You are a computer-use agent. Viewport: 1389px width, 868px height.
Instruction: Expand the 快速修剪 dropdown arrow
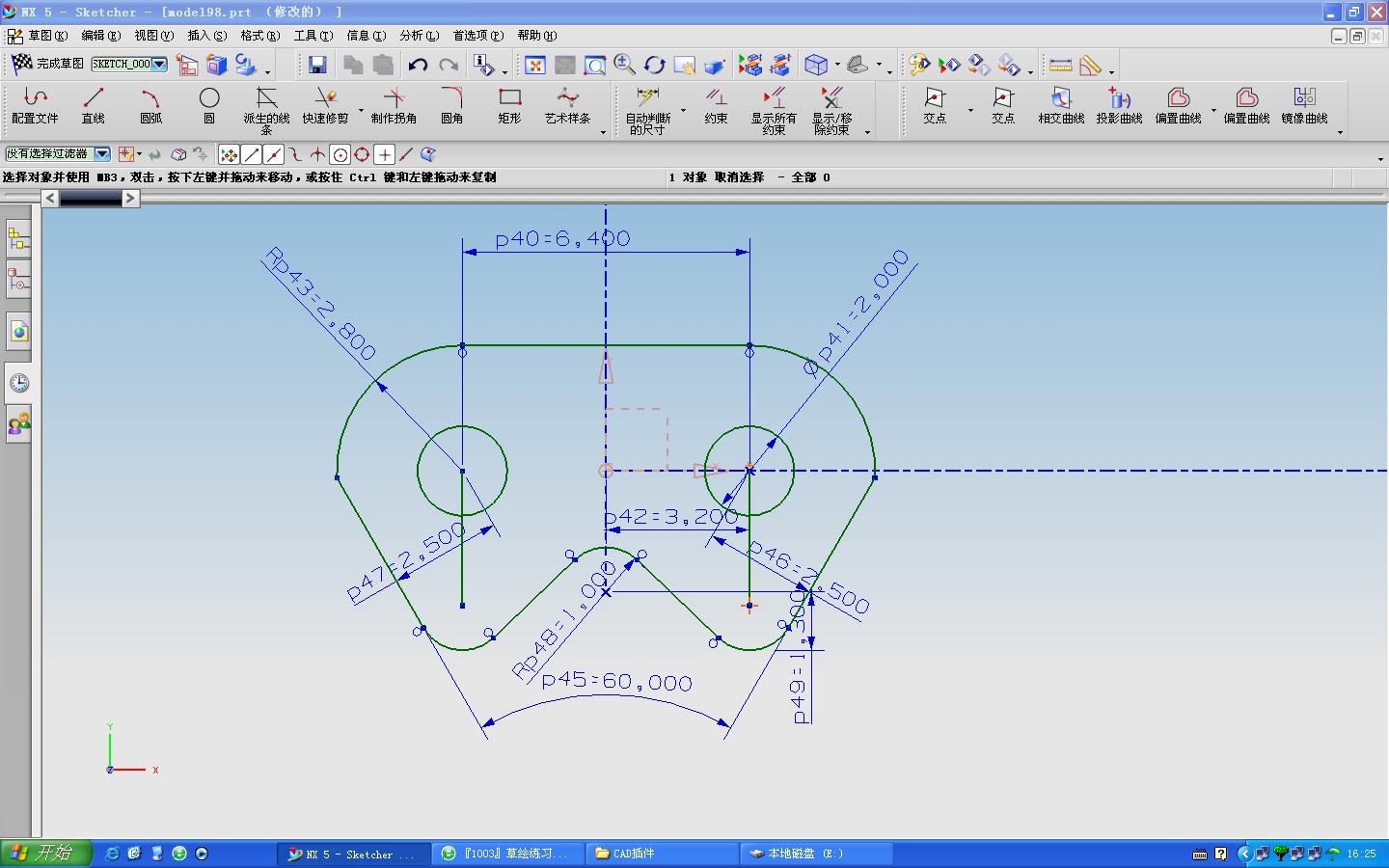[x=361, y=110]
